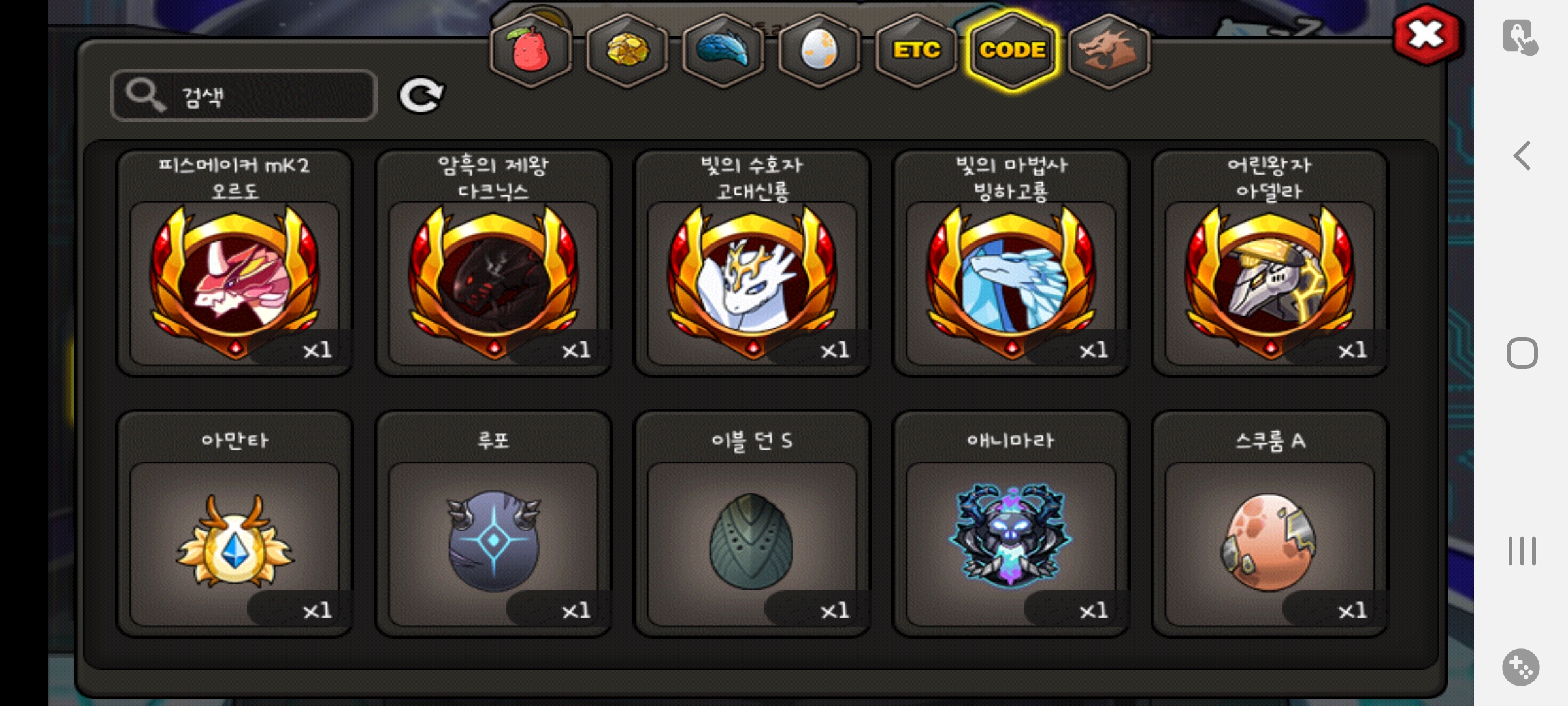Select the 아만타 crystal emblem item

point(235,524)
